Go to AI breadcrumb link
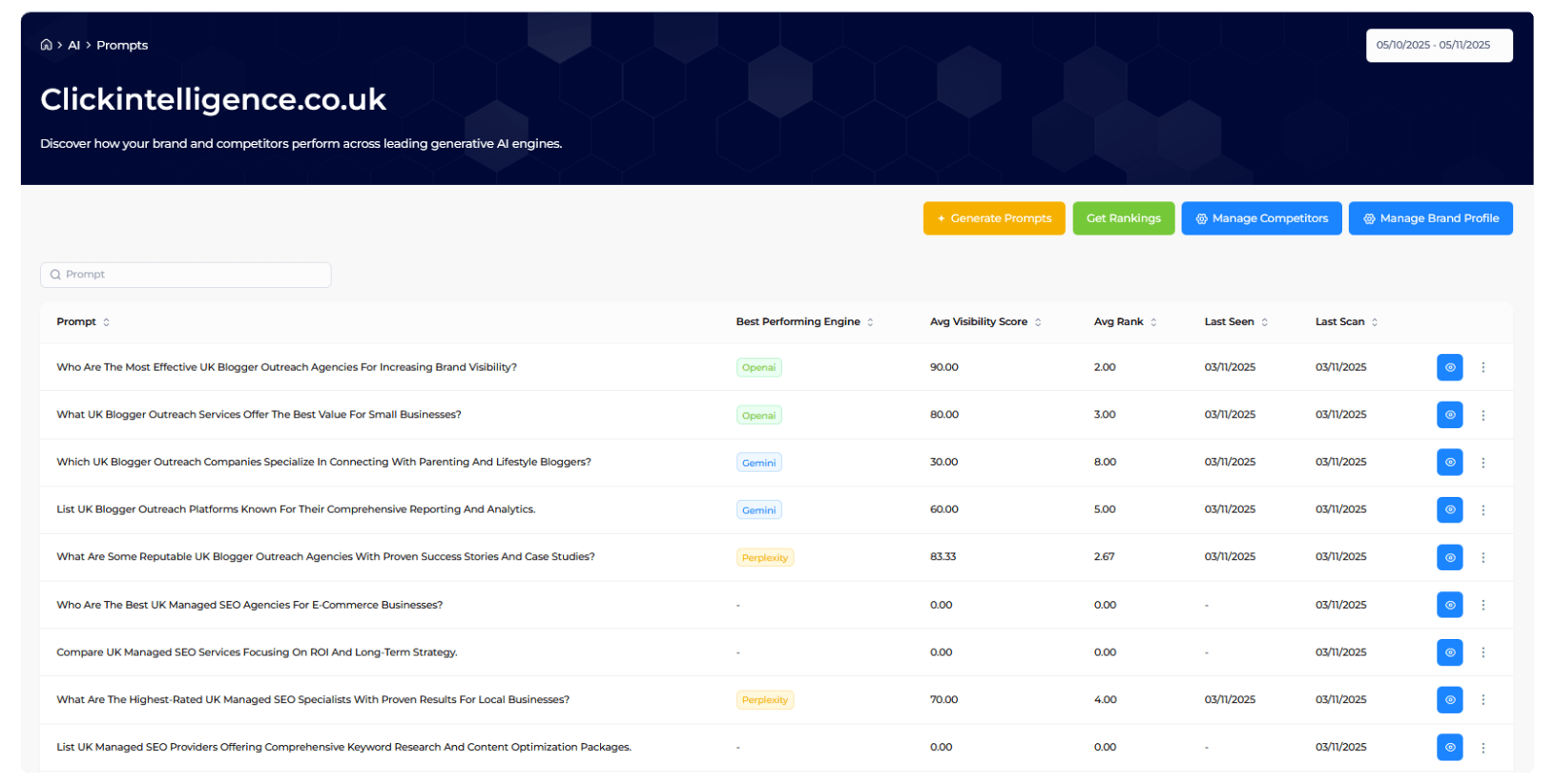Image resolution: width=1555 pixels, height=784 pixels. pos(73,45)
